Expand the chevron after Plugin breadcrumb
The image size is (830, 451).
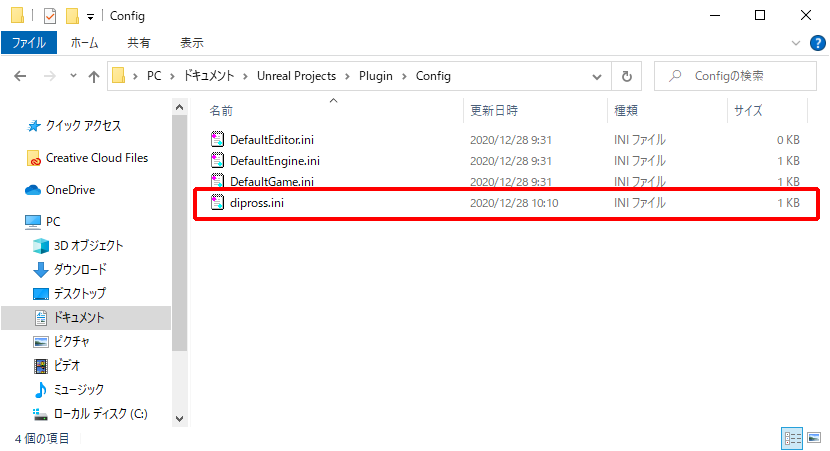(404, 76)
